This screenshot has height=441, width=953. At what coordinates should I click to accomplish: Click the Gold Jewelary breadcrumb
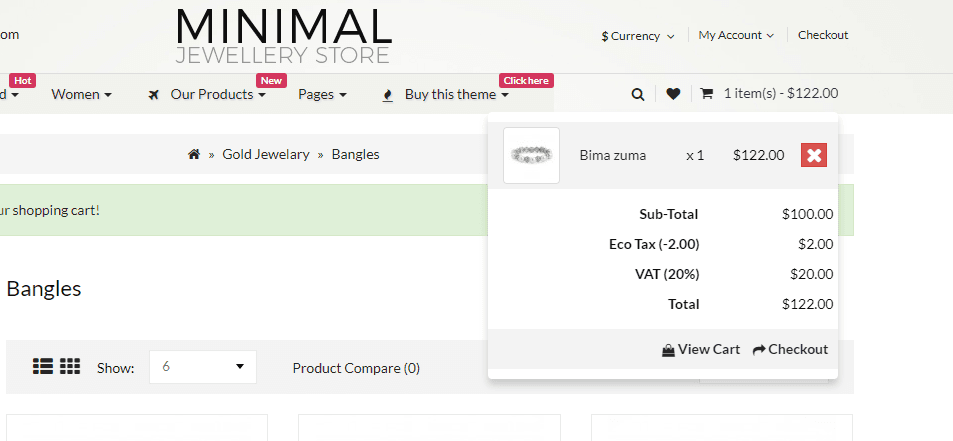[266, 154]
